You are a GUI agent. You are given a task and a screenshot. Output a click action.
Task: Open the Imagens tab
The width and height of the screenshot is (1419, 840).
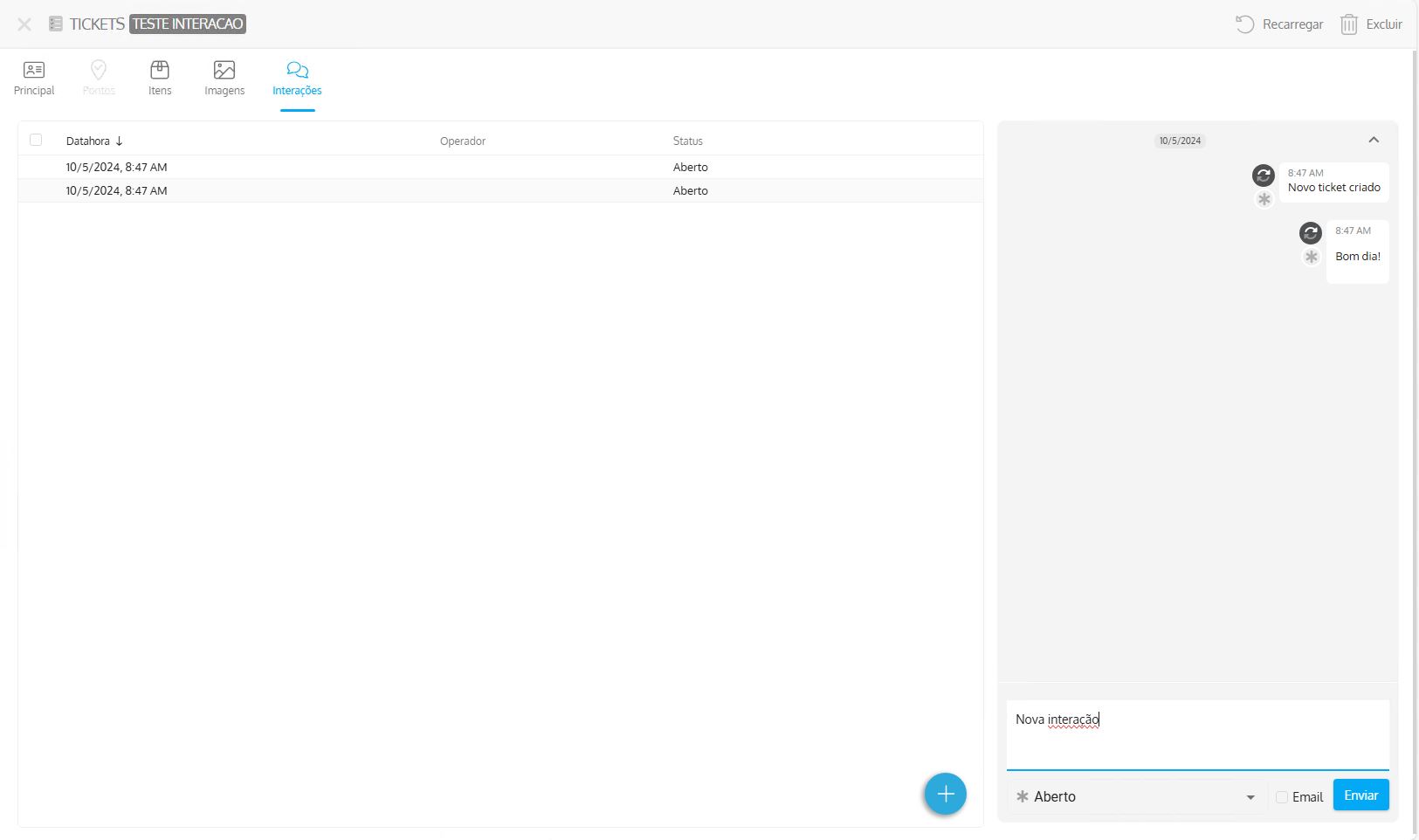[x=224, y=78]
